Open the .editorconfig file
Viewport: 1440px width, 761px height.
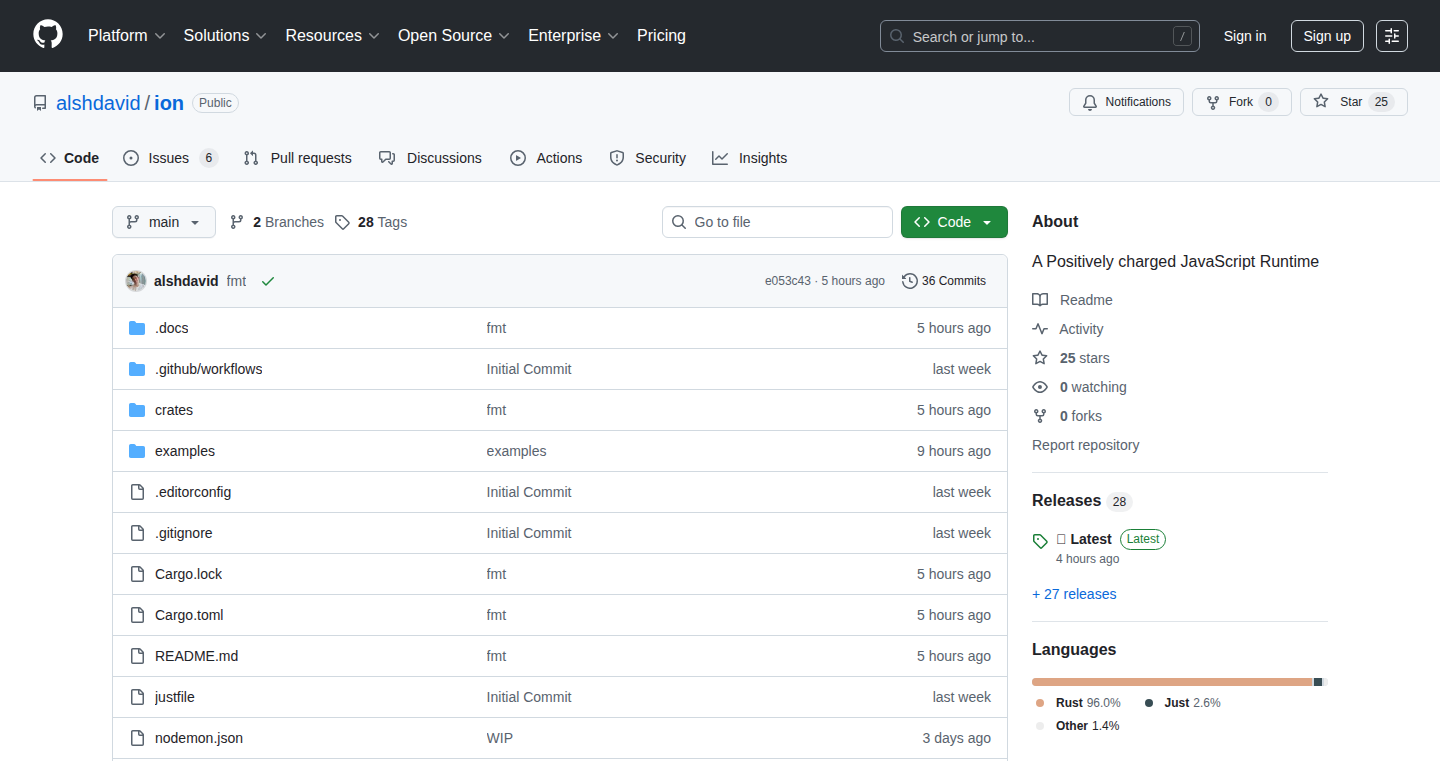click(193, 492)
